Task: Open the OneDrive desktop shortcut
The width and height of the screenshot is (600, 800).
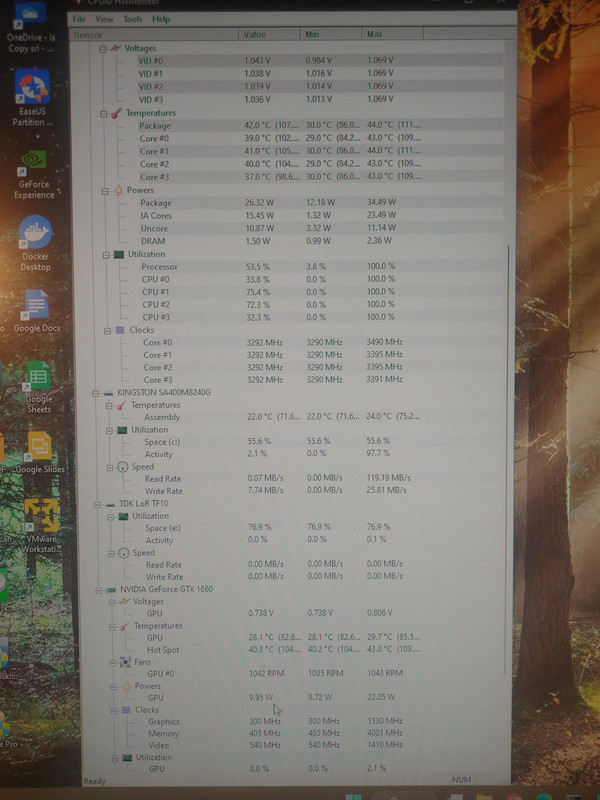Action: click(x=31, y=27)
